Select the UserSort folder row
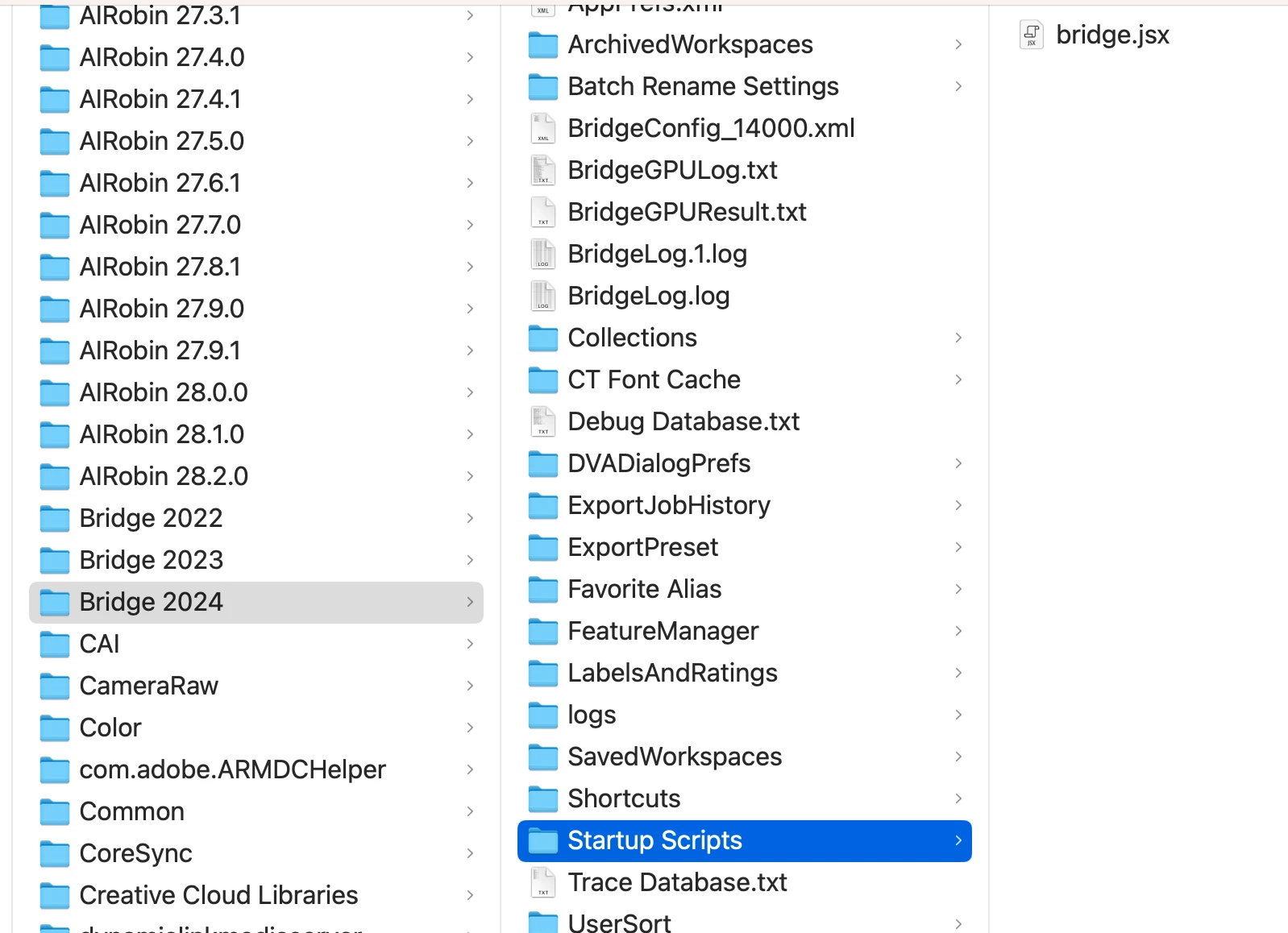 click(745, 923)
